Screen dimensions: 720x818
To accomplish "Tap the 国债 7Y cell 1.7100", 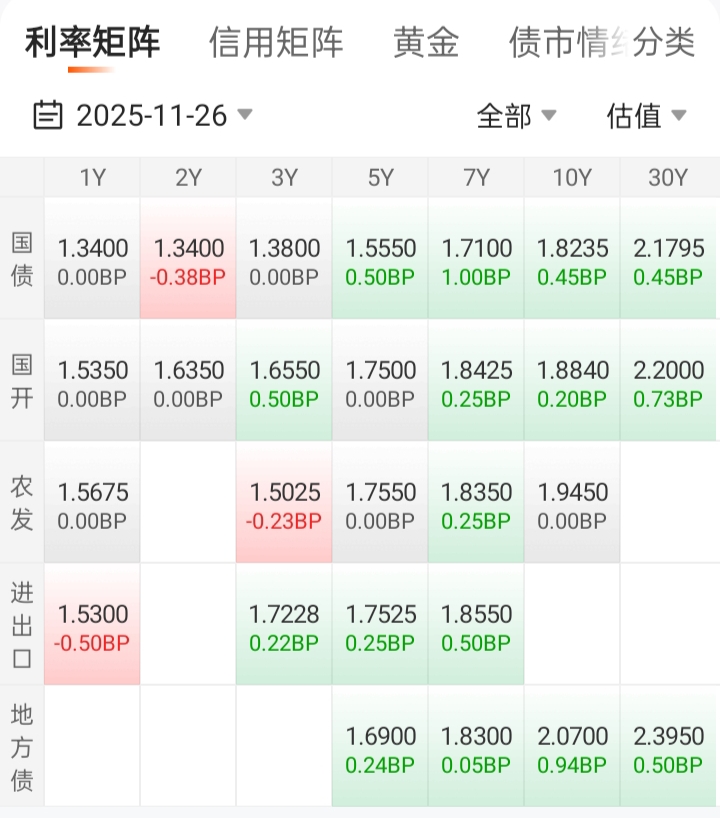I will tap(476, 260).
